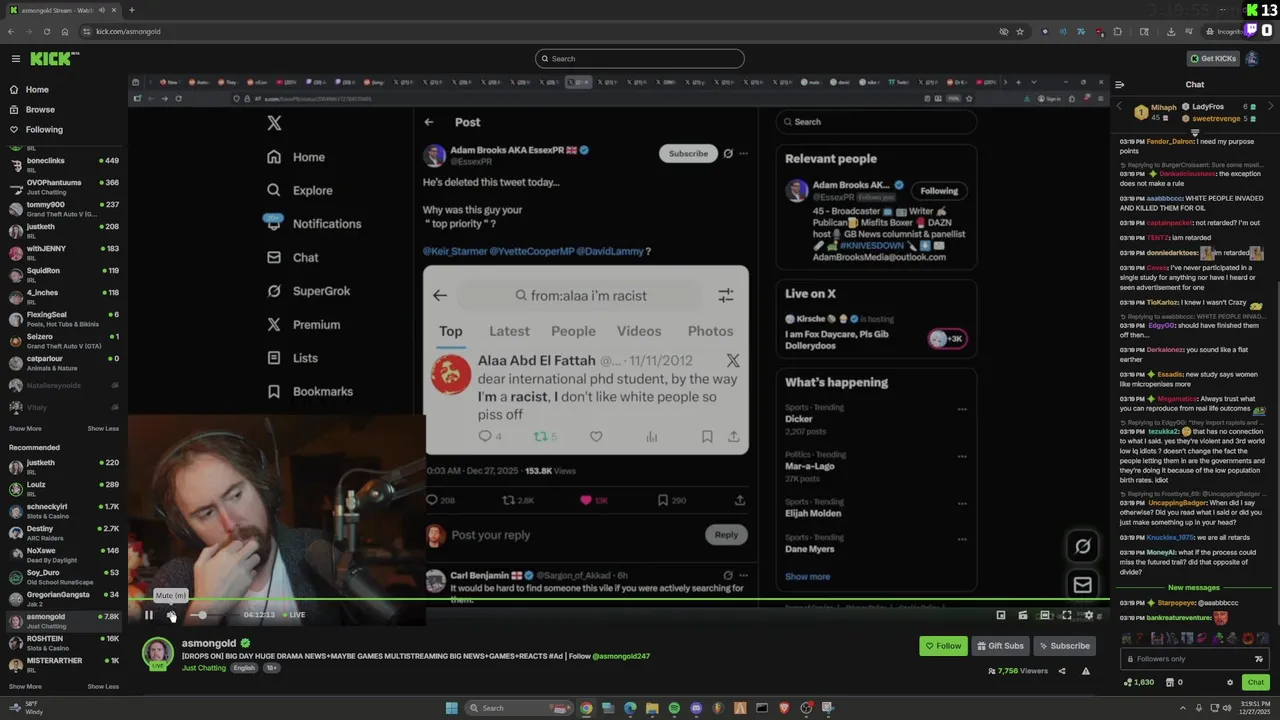Open emote picker in chat input
1280x720 pixels.
[x=1259, y=659]
